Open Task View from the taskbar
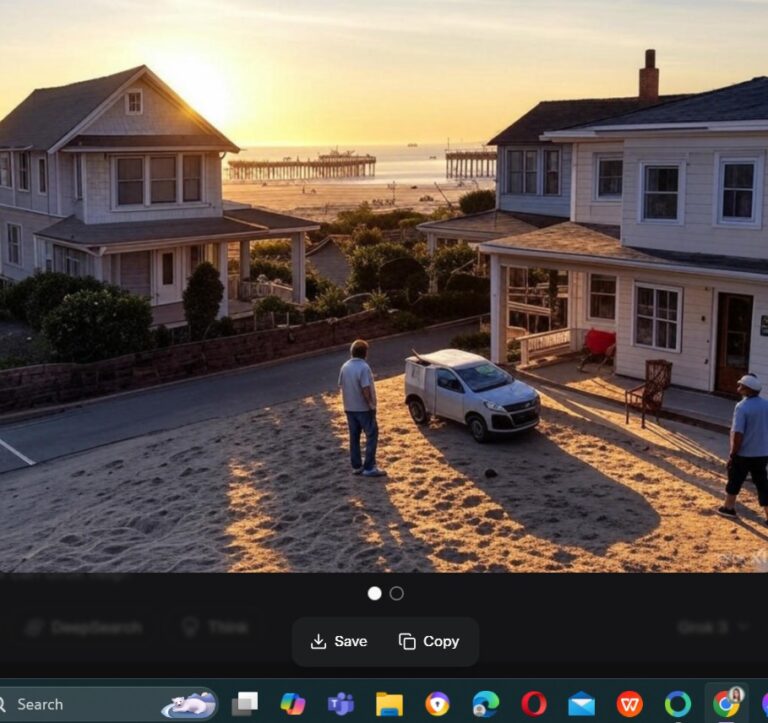768x723 pixels. pos(245,704)
